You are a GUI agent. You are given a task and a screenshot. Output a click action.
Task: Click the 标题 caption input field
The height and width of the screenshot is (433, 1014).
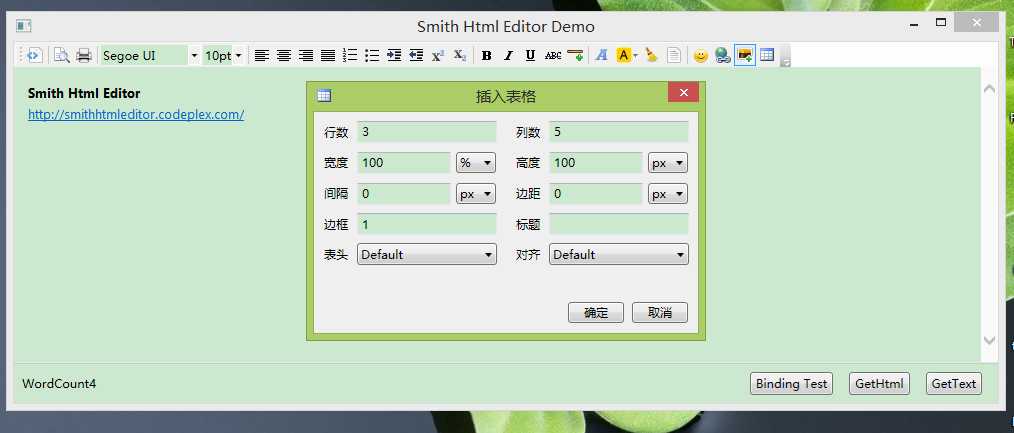click(x=619, y=224)
